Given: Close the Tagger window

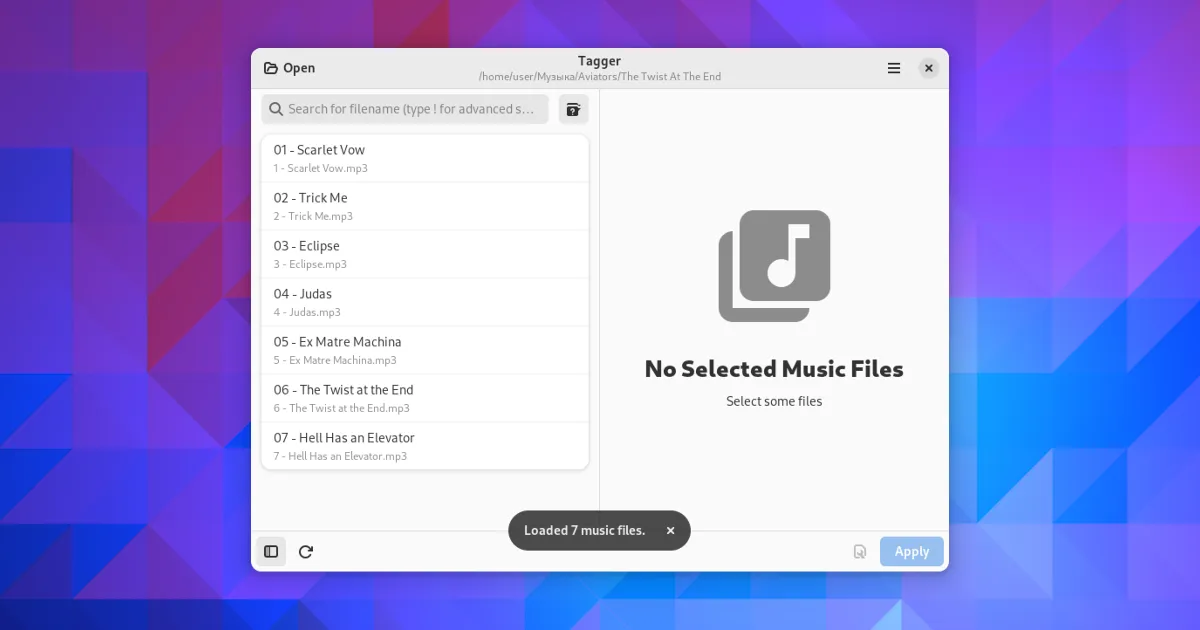Looking at the screenshot, I should click(929, 68).
